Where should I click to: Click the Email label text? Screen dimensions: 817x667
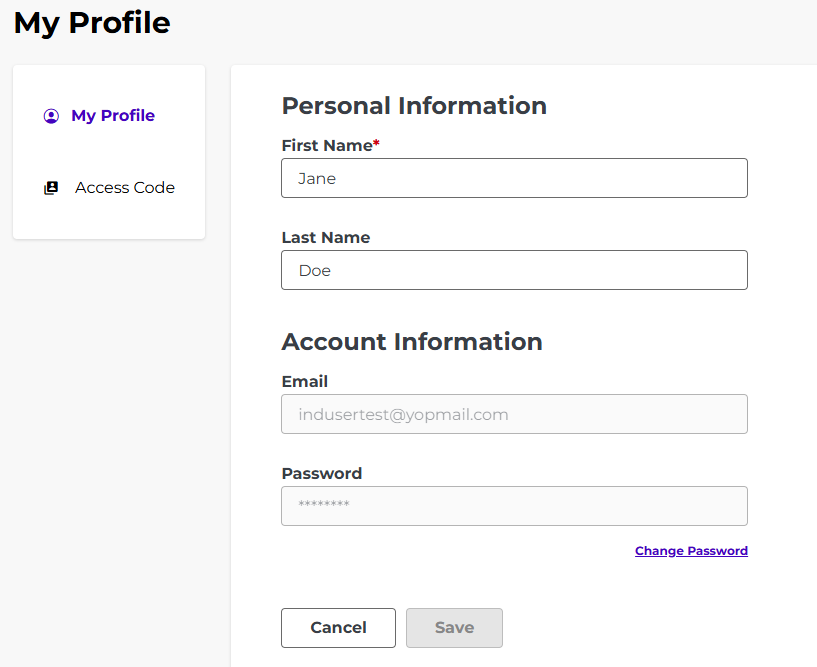point(304,381)
